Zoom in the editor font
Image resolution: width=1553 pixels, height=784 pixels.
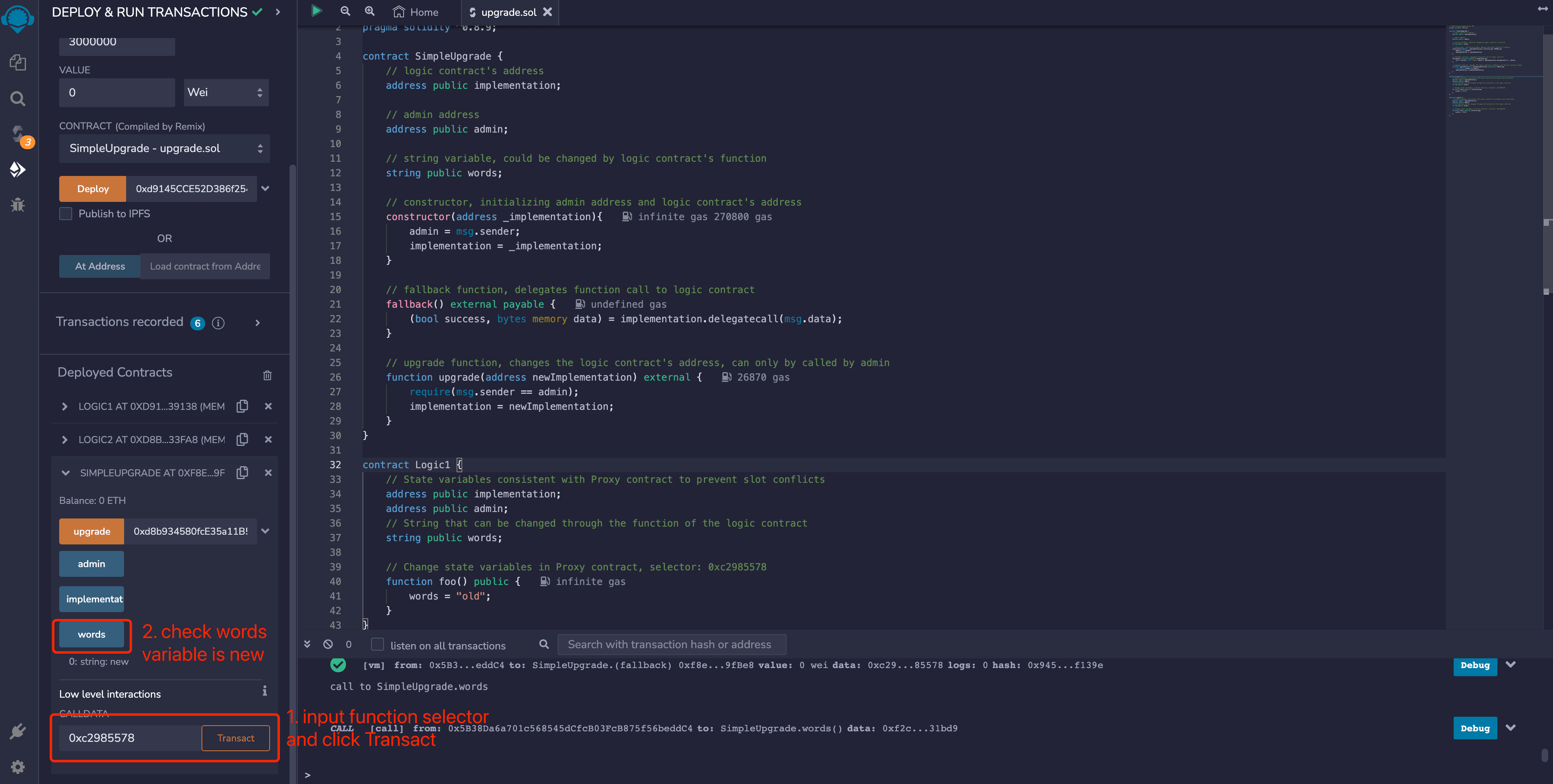369,11
